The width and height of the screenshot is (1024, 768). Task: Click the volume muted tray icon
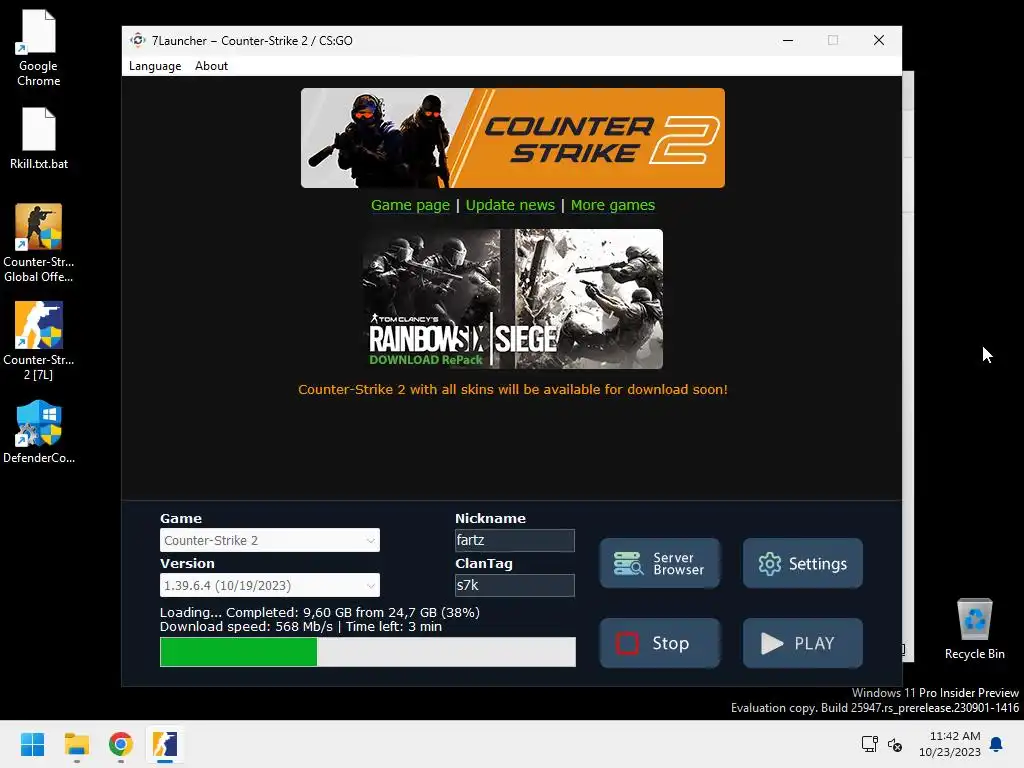(895, 744)
